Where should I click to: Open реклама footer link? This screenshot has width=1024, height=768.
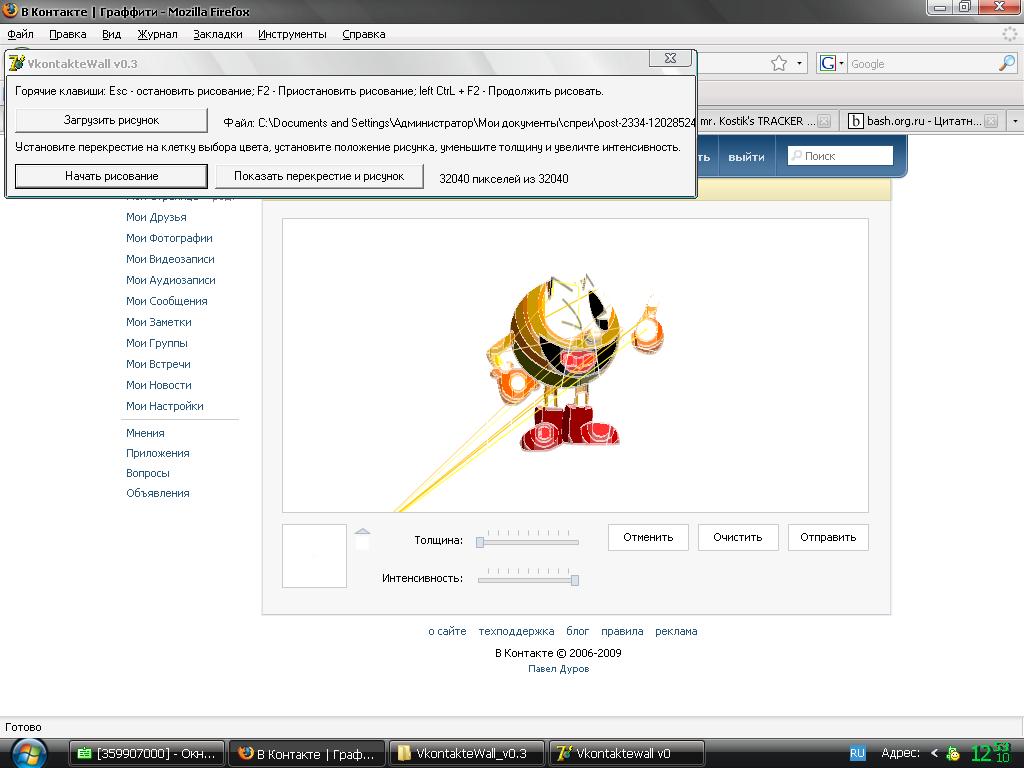pos(676,631)
